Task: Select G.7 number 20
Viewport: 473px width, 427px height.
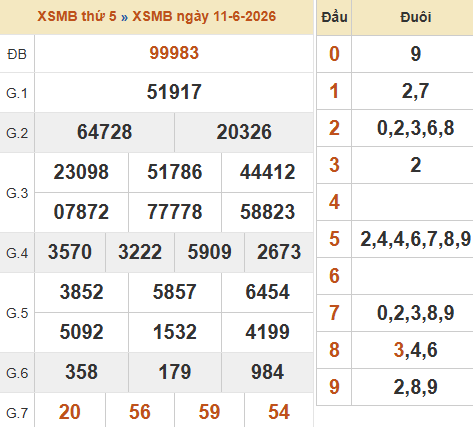Action: coord(70,412)
